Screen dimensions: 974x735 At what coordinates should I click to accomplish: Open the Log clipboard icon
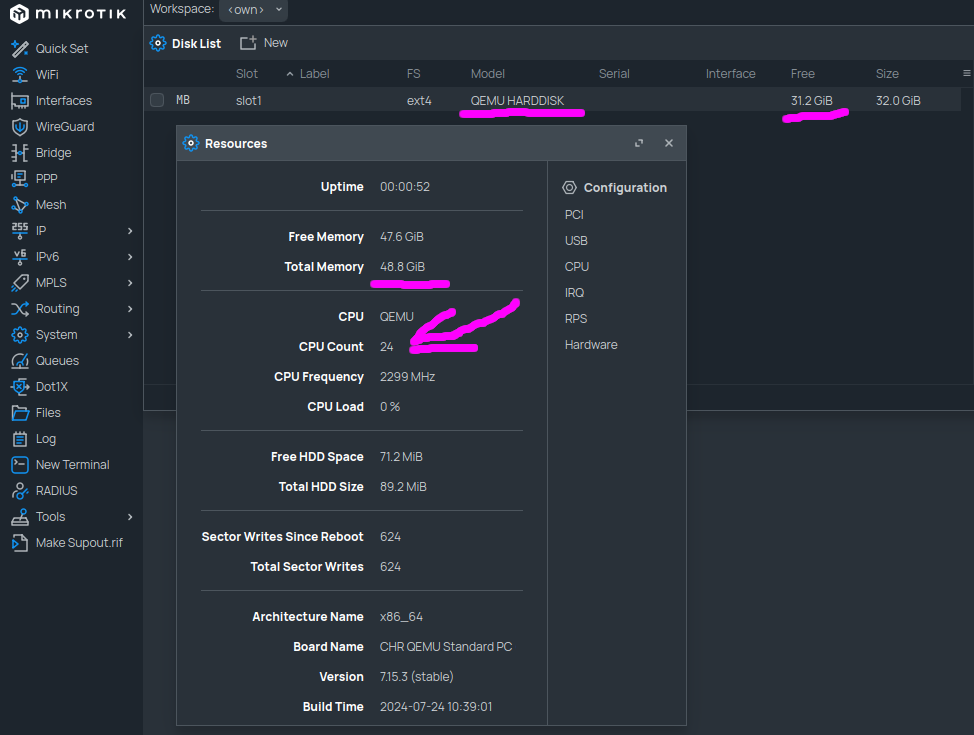(x=20, y=439)
